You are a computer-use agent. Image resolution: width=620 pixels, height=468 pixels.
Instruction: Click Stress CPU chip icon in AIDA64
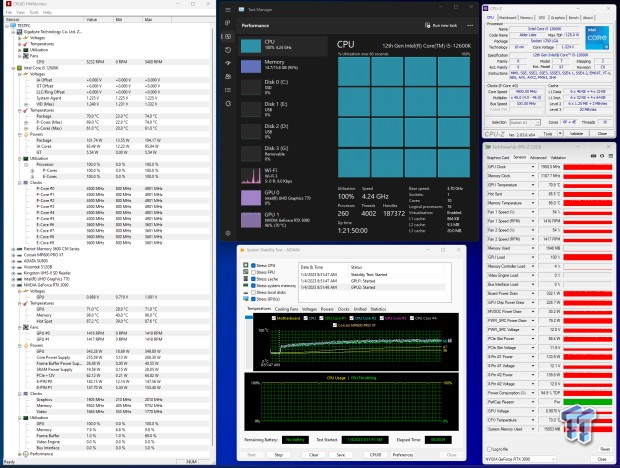(x=246, y=265)
